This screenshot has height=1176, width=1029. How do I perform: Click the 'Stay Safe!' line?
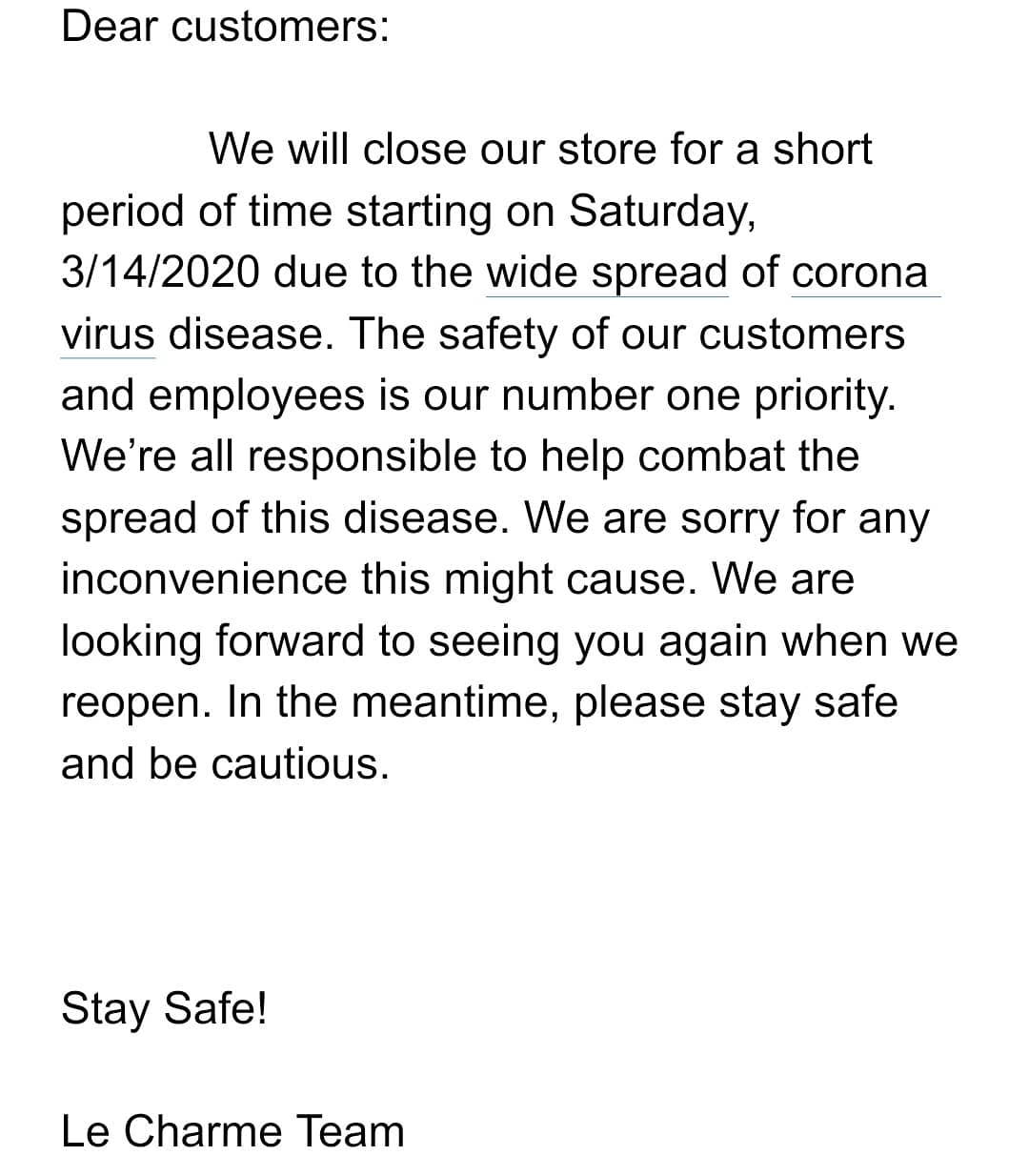pyautogui.click(x=164, y=1009)
